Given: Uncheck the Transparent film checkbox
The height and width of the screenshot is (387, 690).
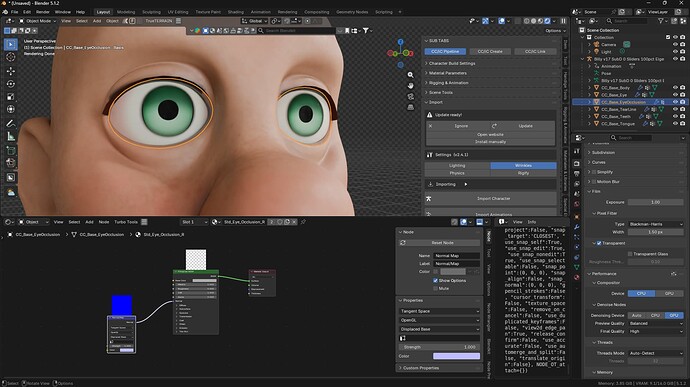Looking at the screenshot, I should click(599, 243).
